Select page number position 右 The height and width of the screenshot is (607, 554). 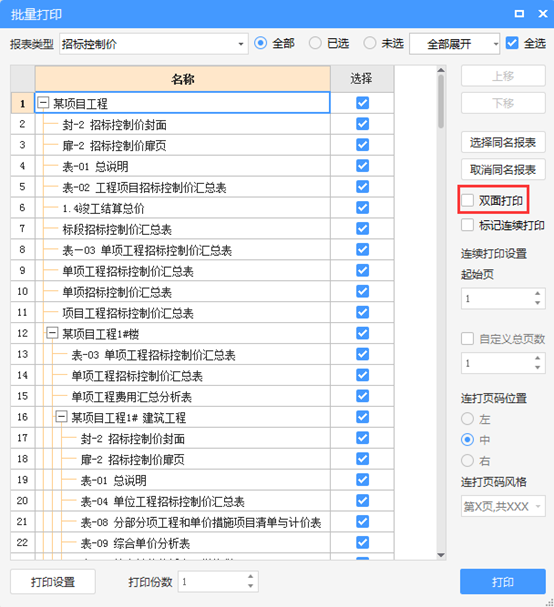coord(467,460)
